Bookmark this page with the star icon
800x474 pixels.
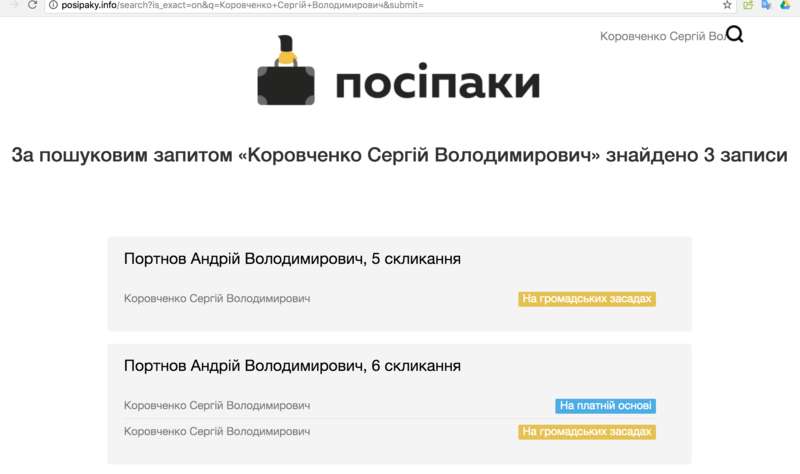[727, 5]
